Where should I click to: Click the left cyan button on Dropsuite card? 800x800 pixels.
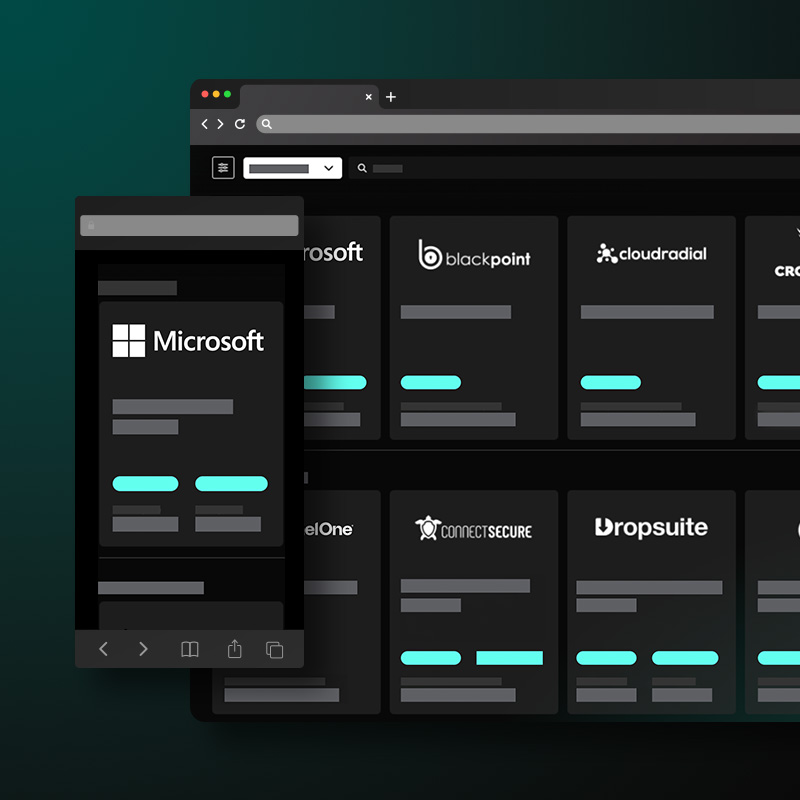[x=606, y=658]
